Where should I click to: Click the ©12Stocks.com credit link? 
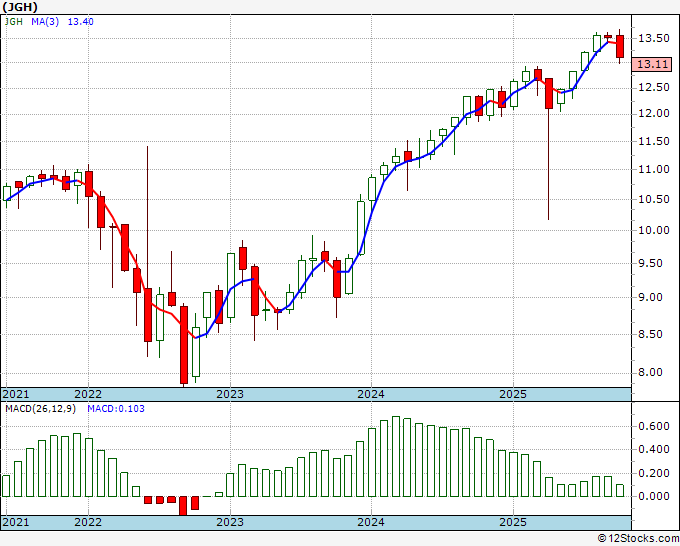[x=638, y=539]
